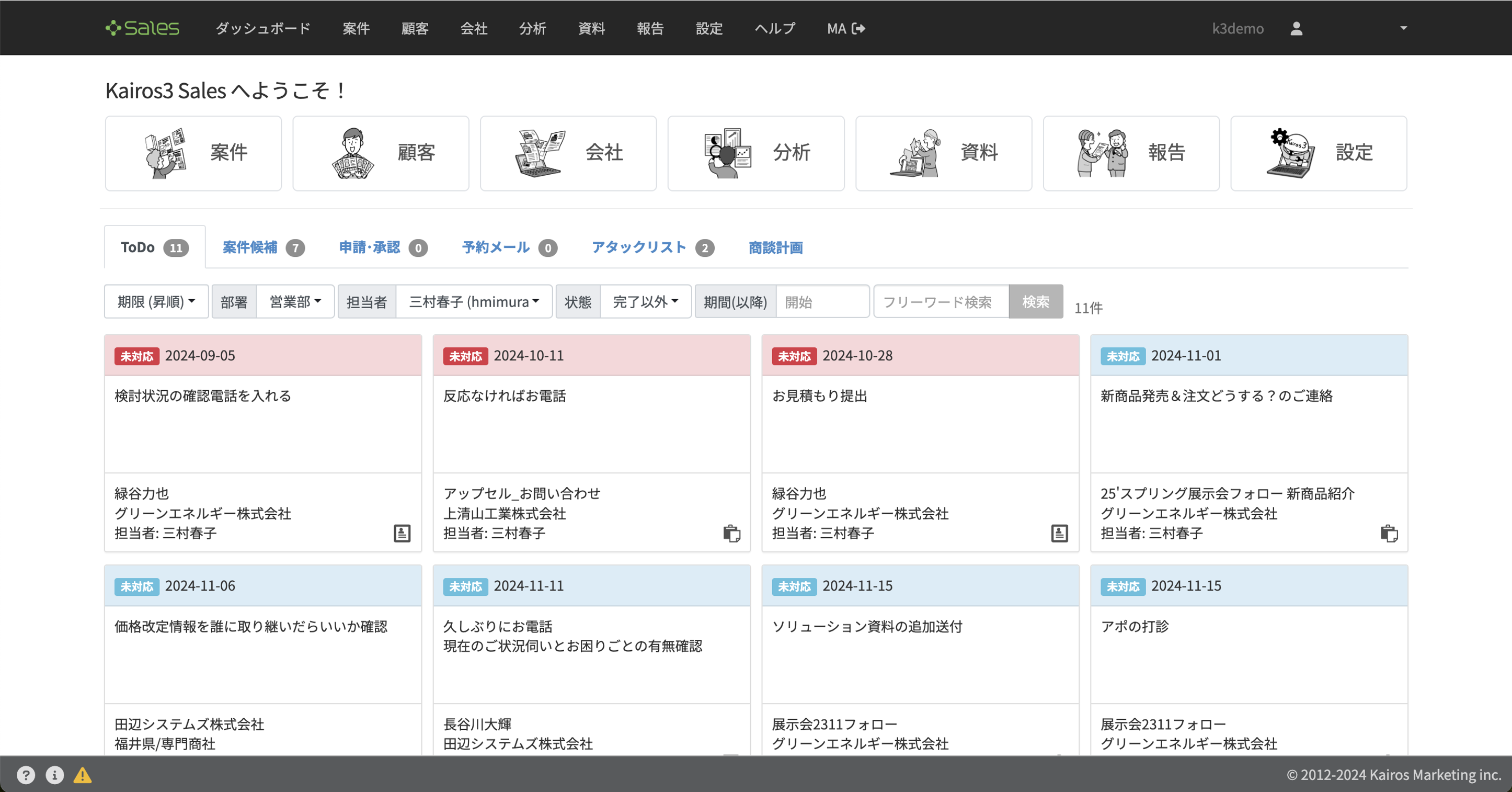The height and width of the screenshot is (792, 1512).
Task: Click the user profile icon
Action: tap(1296, 28)
